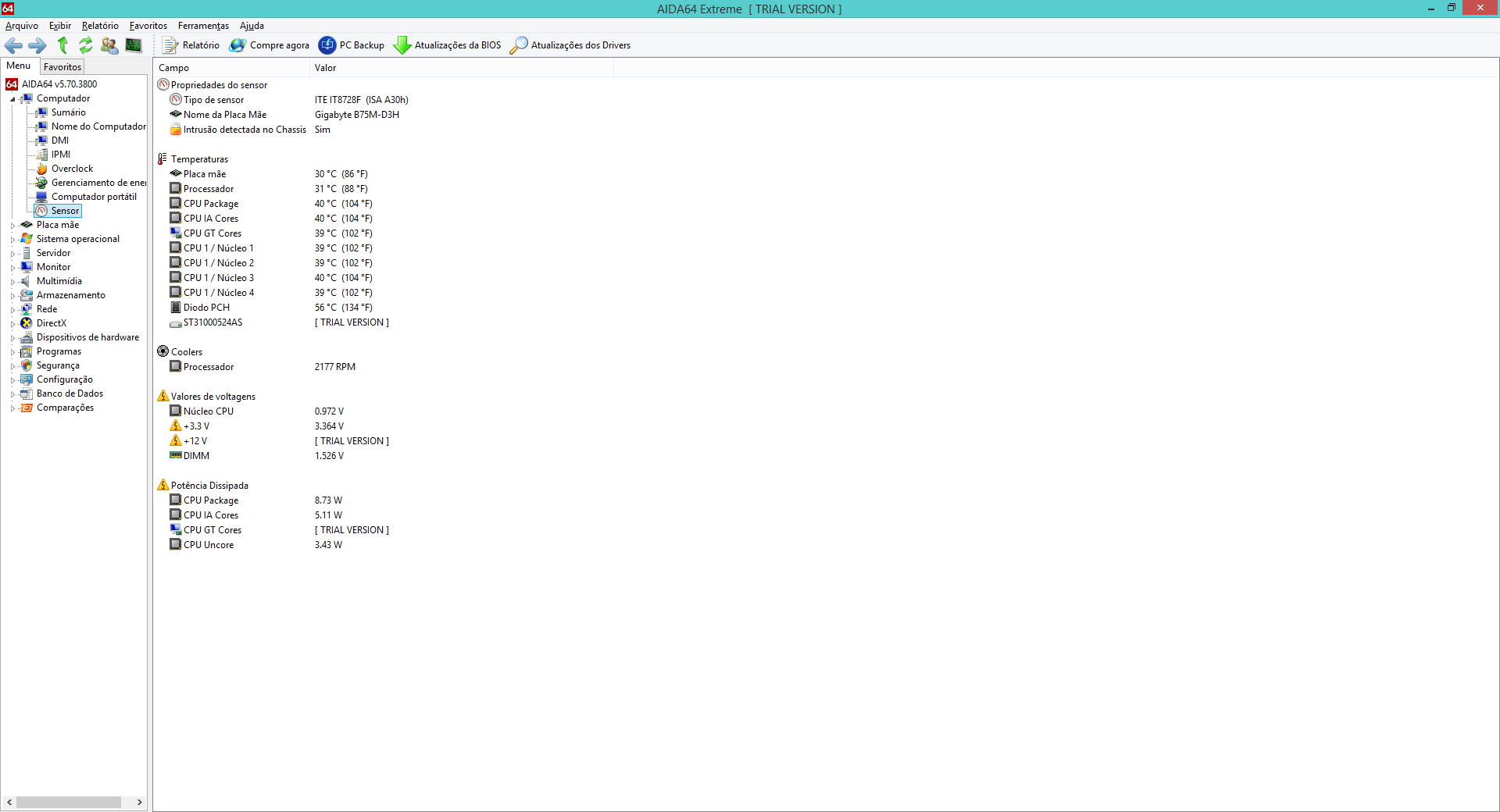Open the Relatório report wizard
The height and width of the screenshot is (812, 1500).
point(191,45)
